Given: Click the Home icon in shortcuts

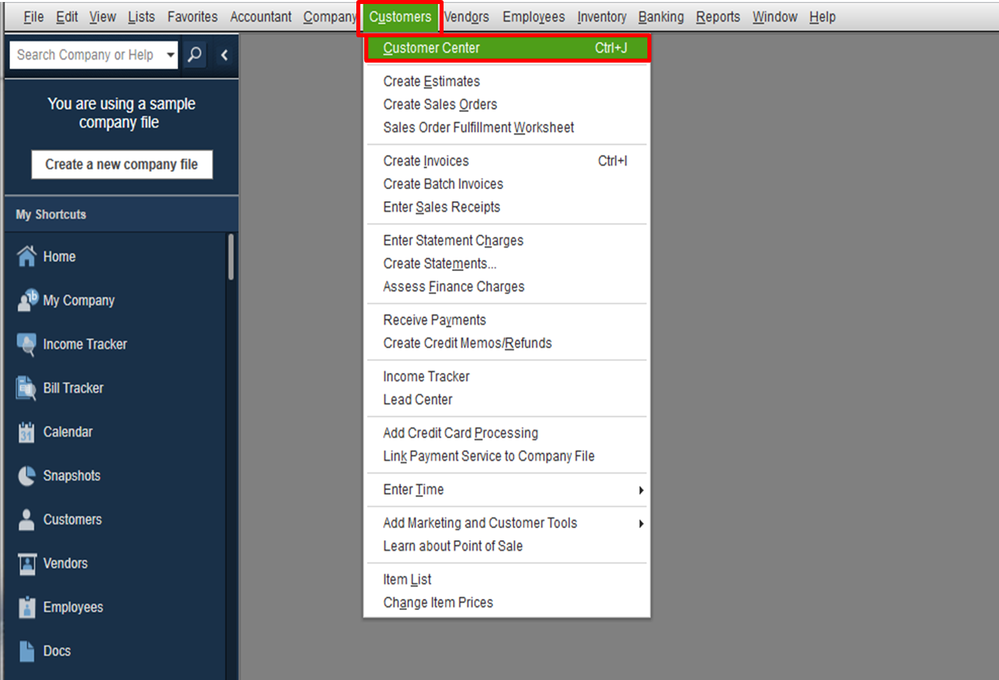Looking at the screenshot, I should click(27, 256).
